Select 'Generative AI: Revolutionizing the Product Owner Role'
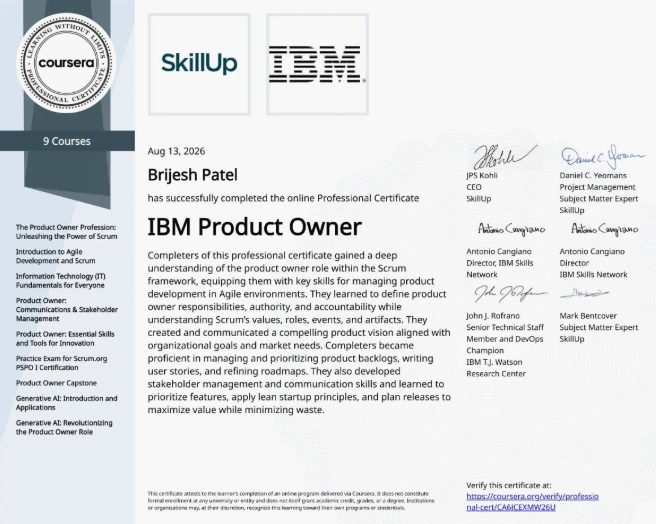Screen dimensions: 656x524 64,427
